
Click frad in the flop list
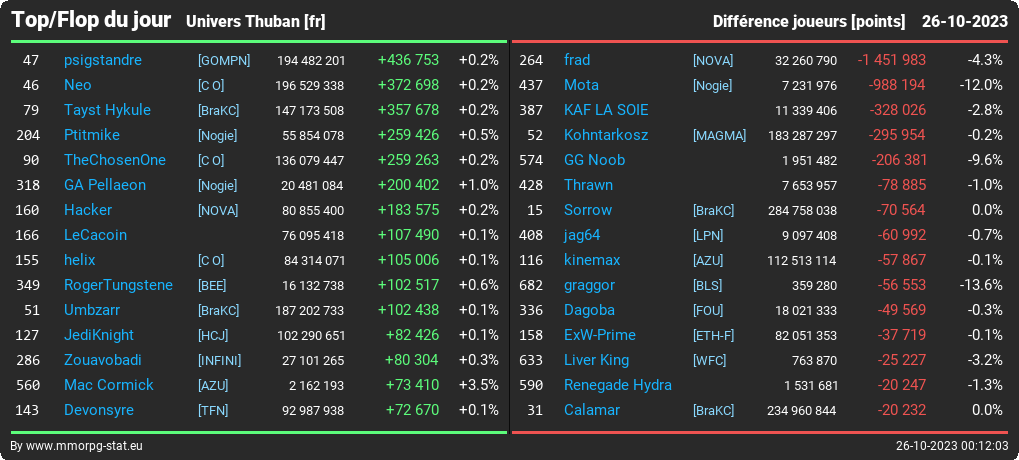click(577, 60)
